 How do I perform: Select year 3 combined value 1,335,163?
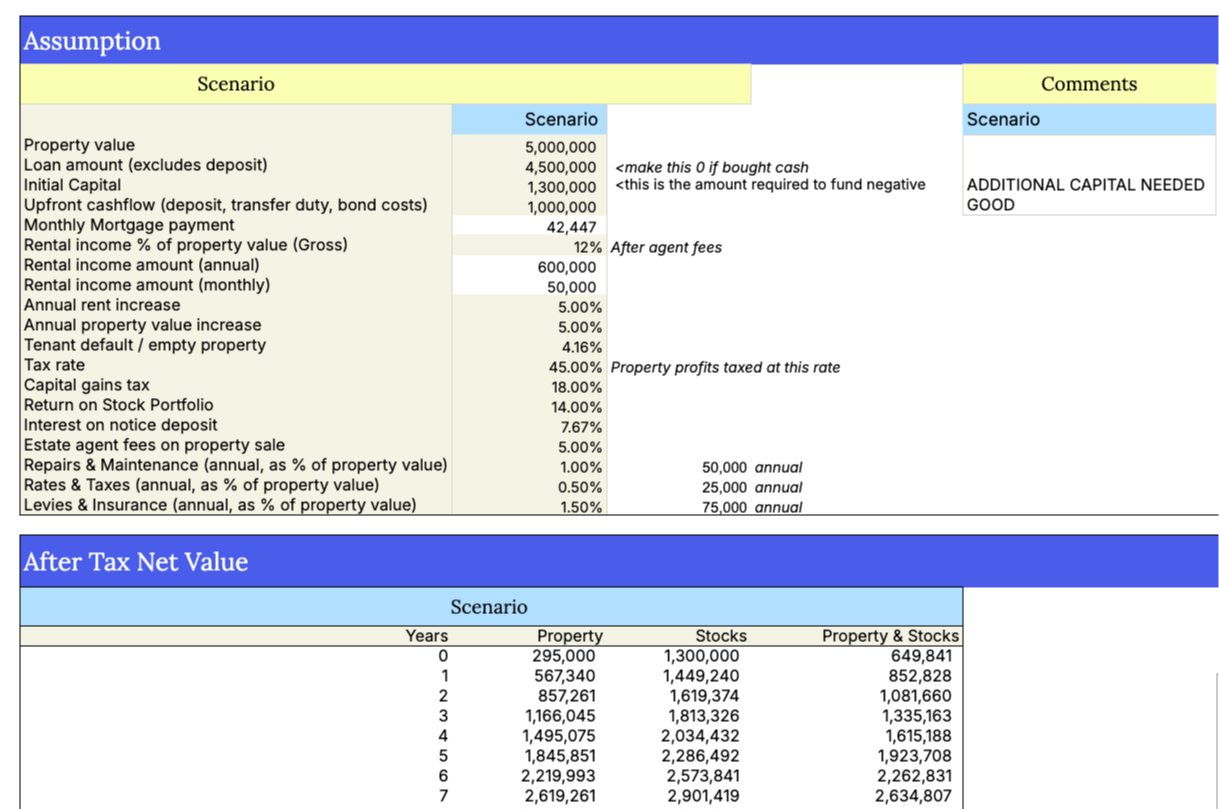tap(916, 716)
